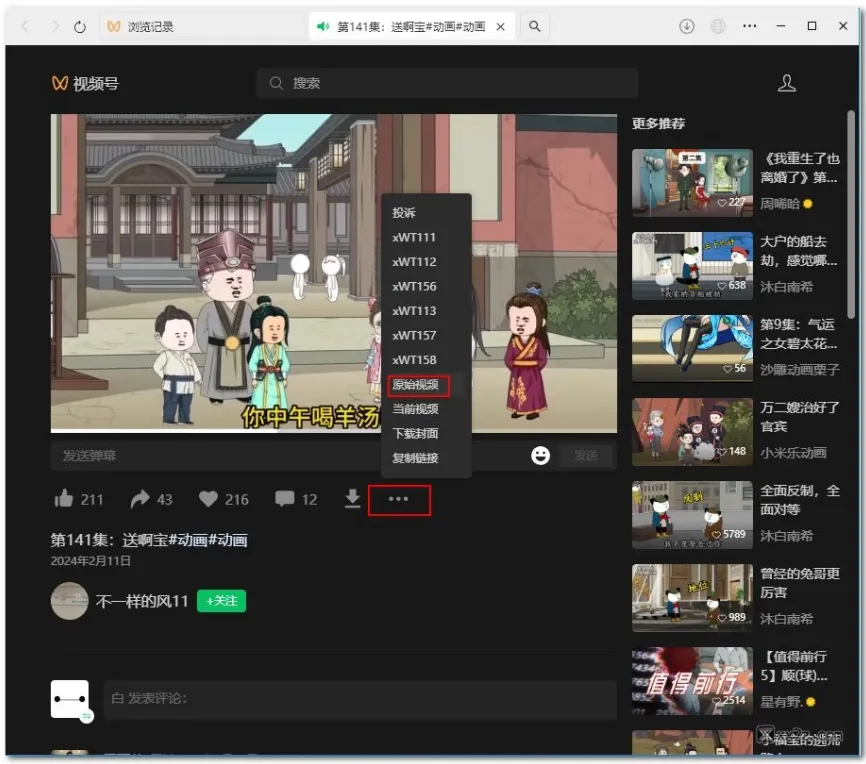The image size is (866, 764).
Task: Select 当前视频 menu item
Action: 426,409
